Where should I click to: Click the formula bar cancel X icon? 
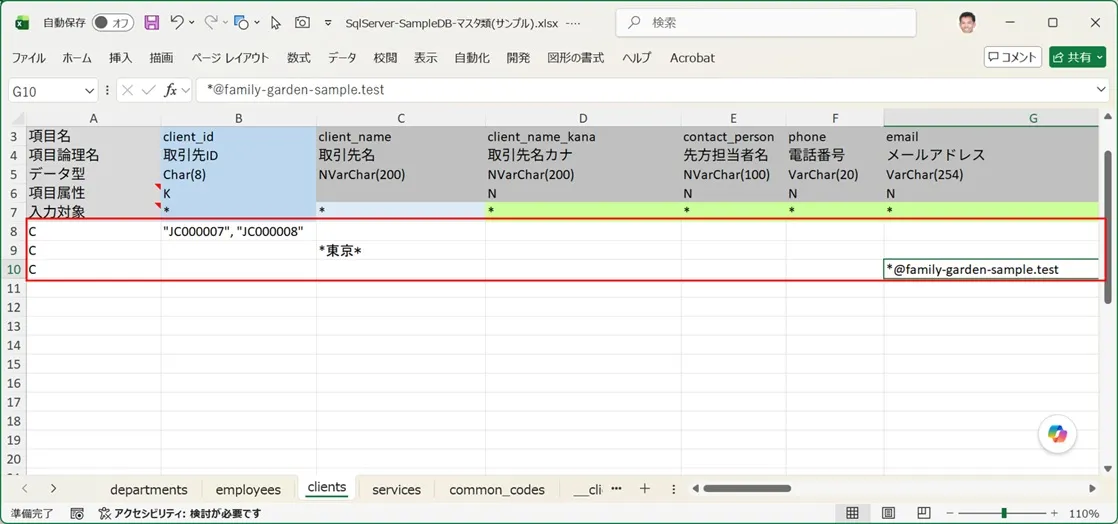pos(128,91)
